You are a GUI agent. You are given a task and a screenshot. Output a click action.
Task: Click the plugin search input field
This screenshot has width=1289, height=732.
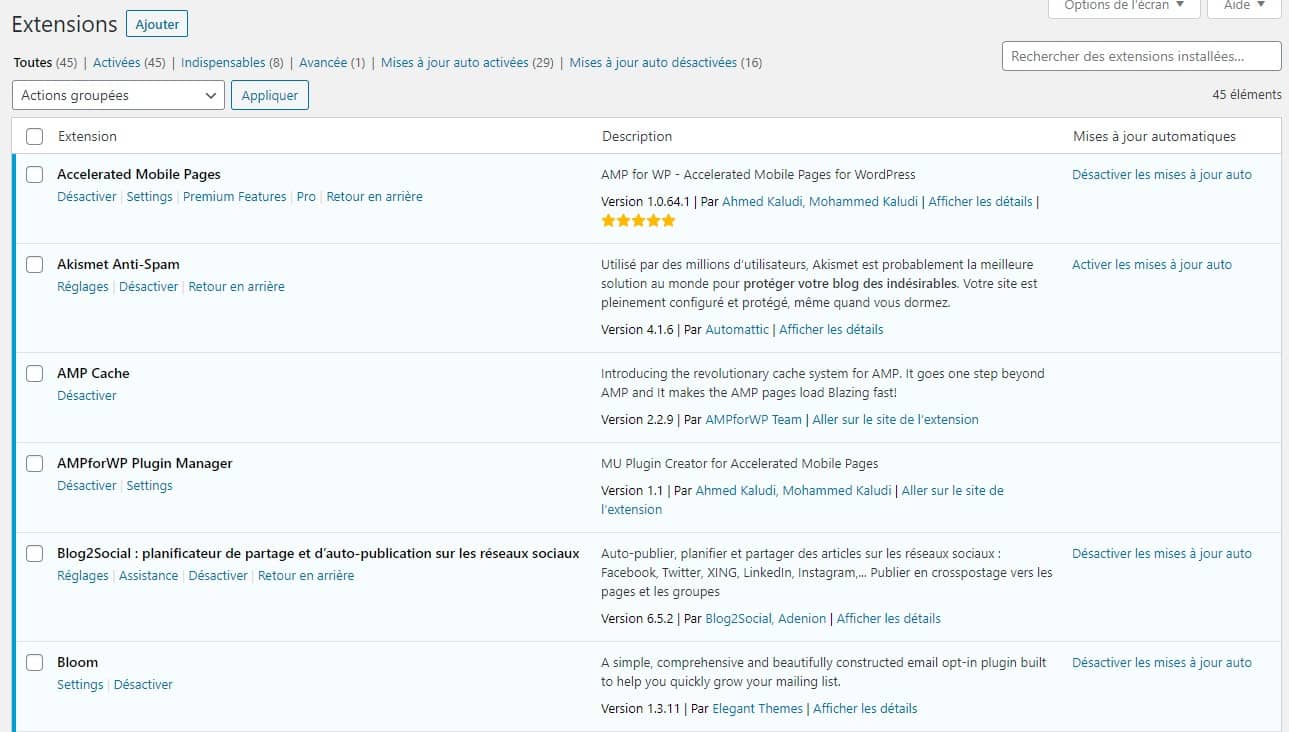pos(1140,56)
